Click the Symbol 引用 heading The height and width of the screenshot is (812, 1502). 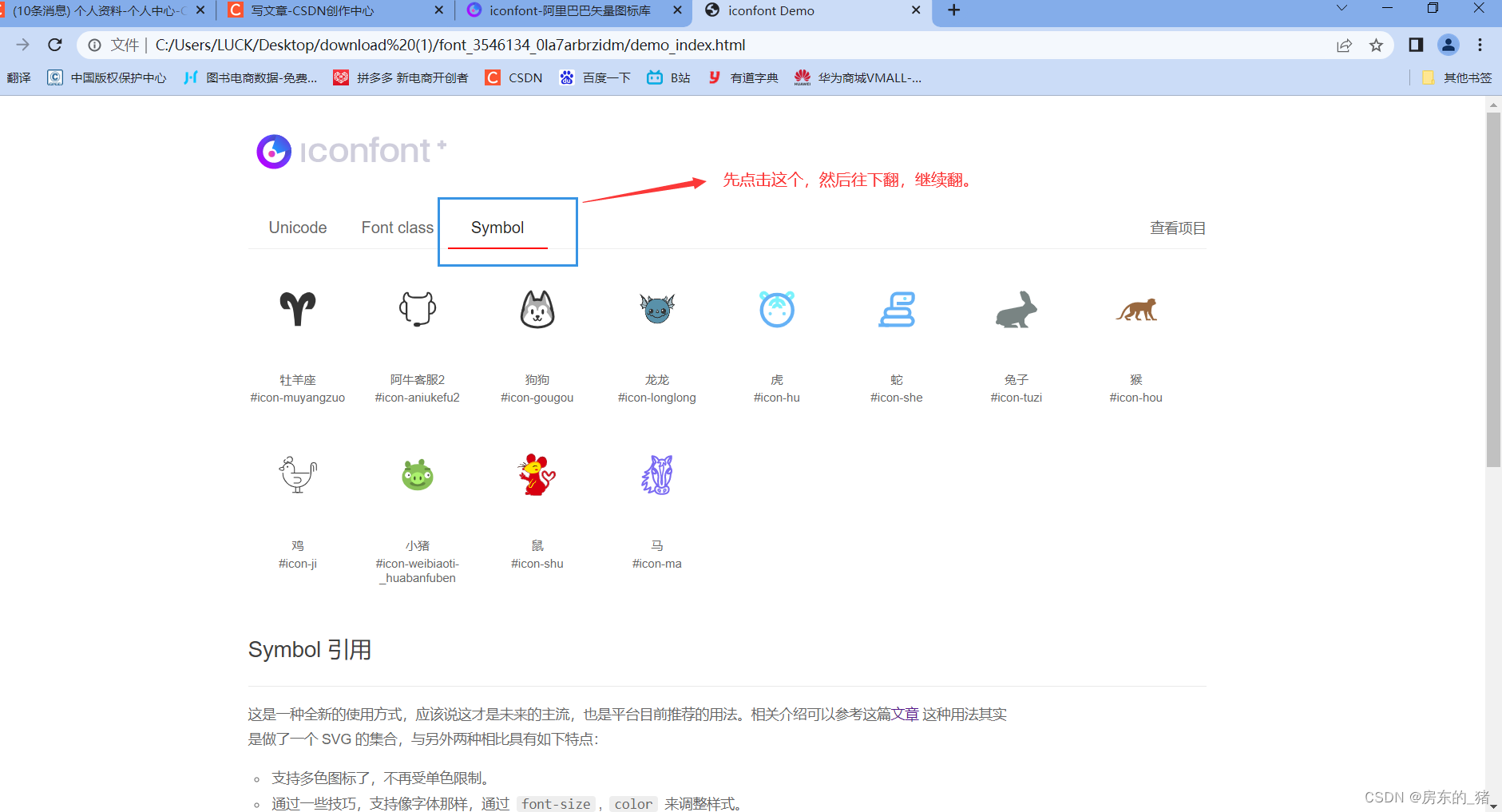point(310,650)
